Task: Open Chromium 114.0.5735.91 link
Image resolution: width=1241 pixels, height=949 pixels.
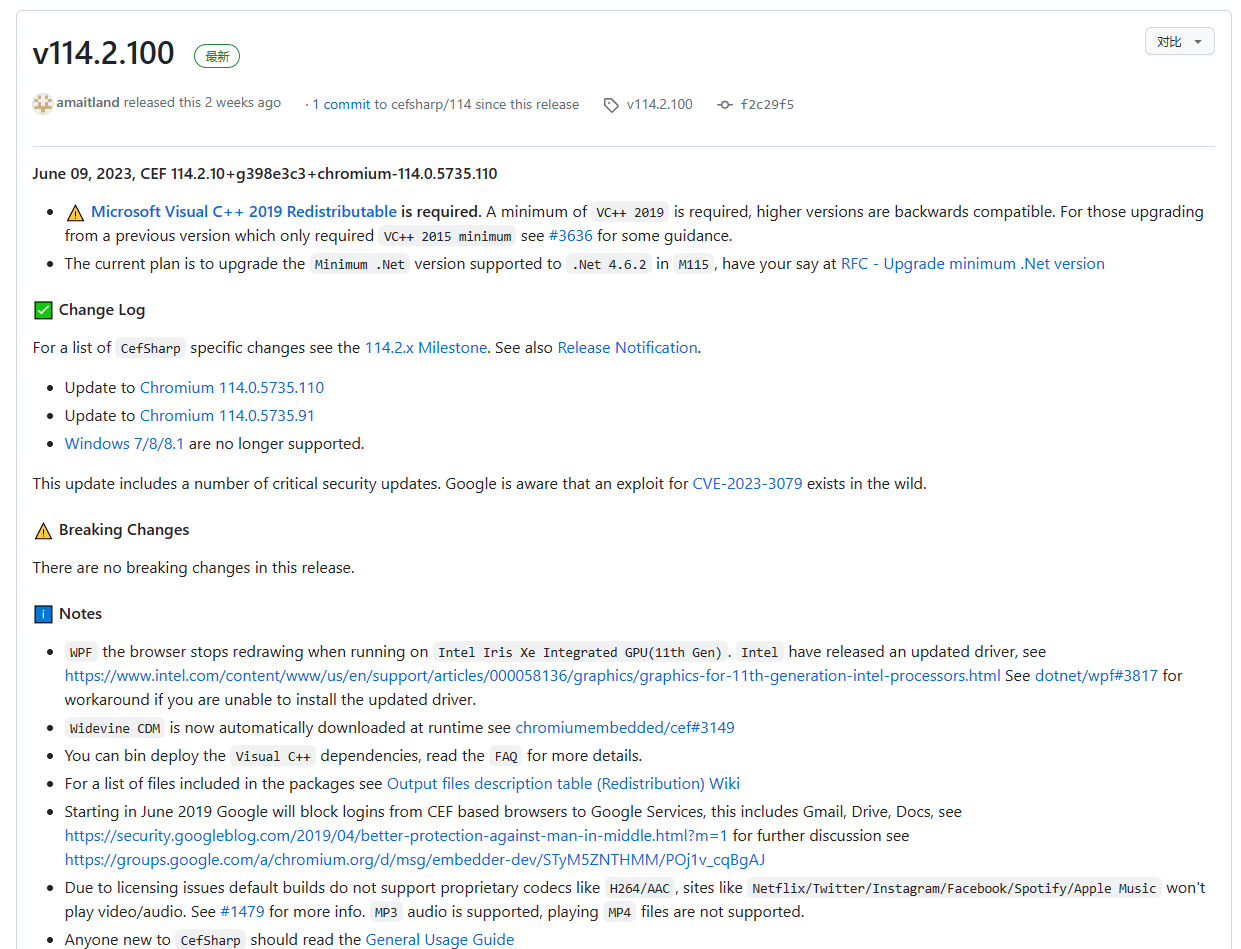Action: 227,416
